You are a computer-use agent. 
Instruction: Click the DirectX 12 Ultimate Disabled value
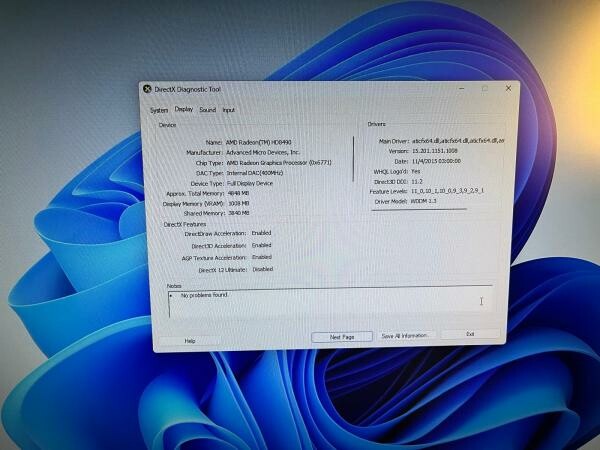point(263,269)
